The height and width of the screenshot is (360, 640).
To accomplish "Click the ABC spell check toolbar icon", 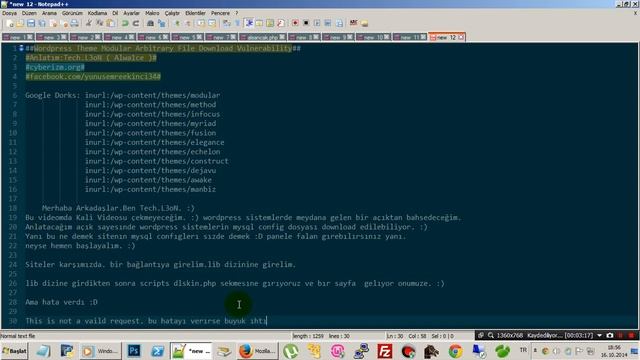I will 353,23.
